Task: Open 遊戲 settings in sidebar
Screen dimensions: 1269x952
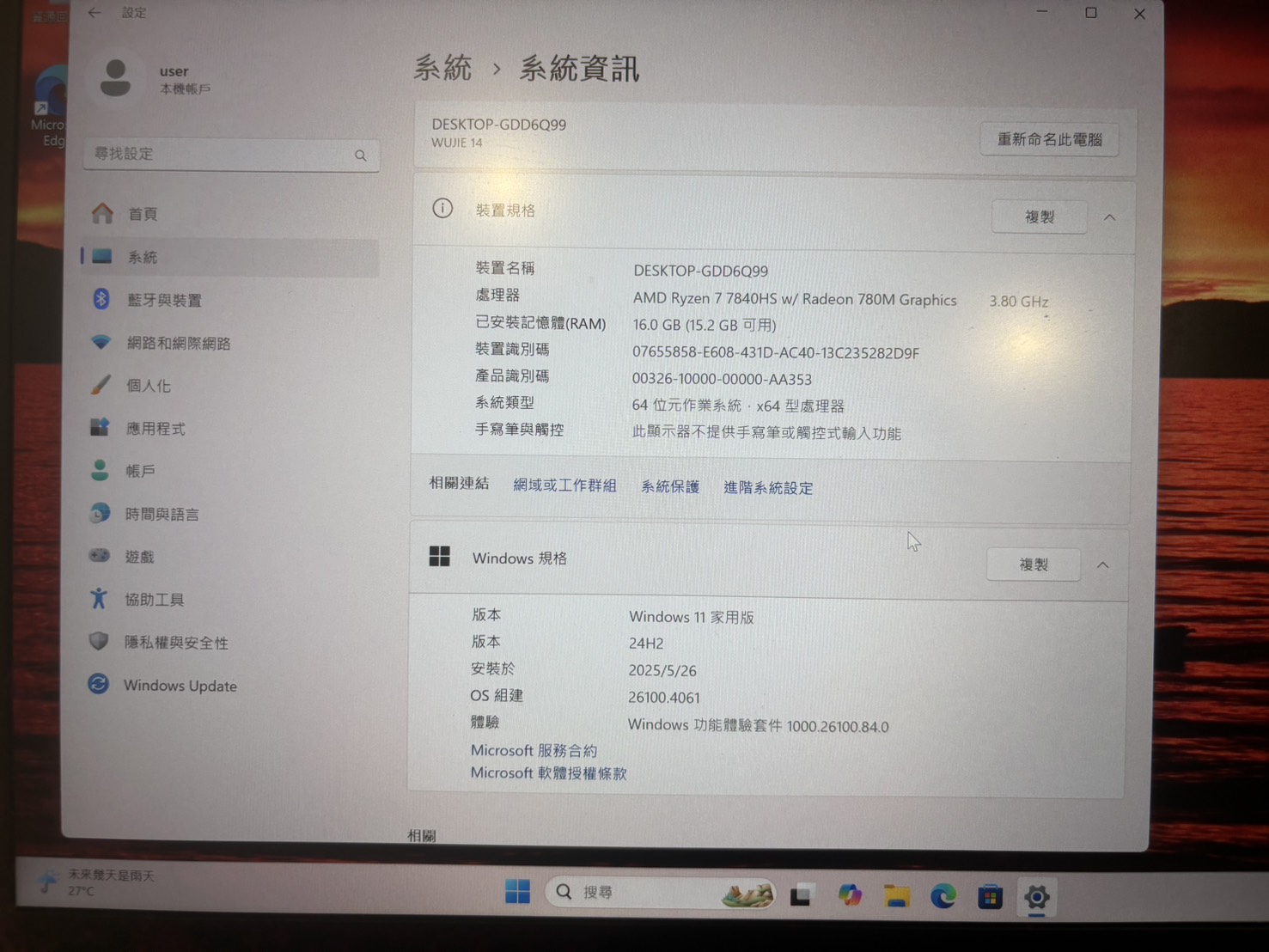Action: coord(229,557)
